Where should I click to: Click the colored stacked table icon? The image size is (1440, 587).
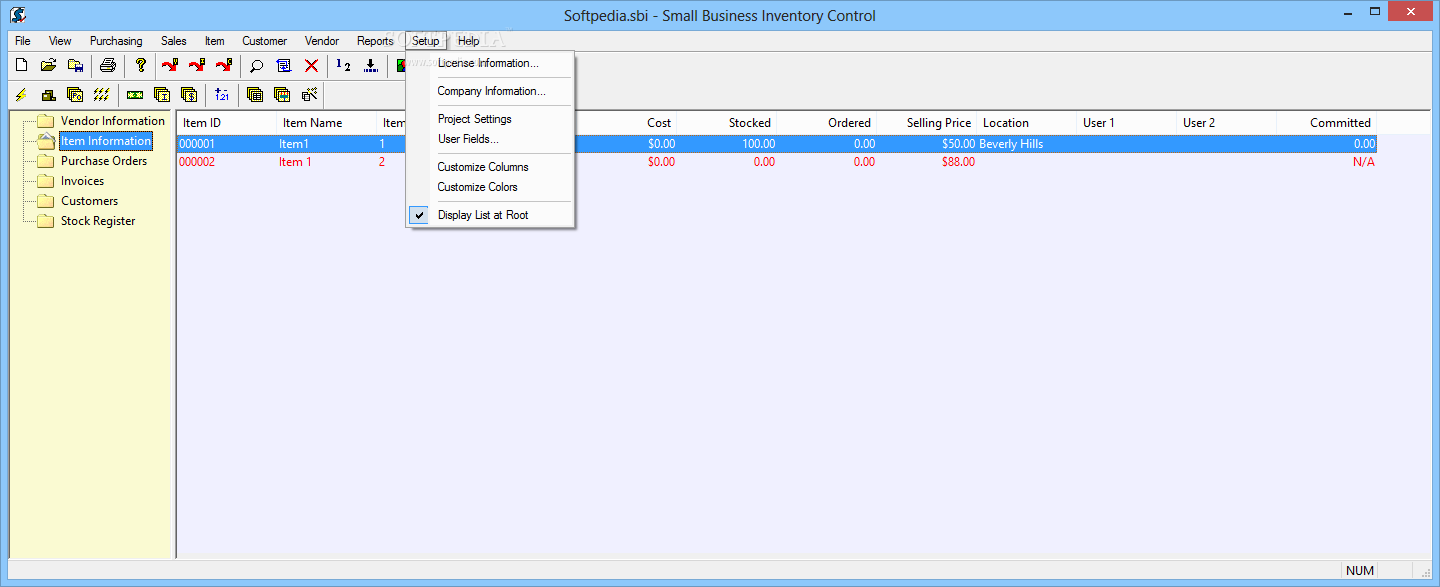tap(282, 95)
